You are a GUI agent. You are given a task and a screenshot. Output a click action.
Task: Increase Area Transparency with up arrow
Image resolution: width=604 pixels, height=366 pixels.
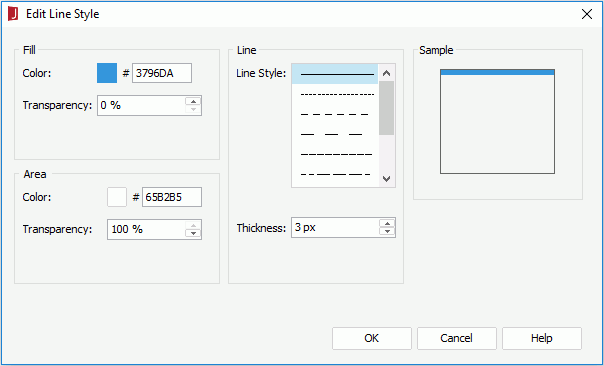[x=193, y=225]
